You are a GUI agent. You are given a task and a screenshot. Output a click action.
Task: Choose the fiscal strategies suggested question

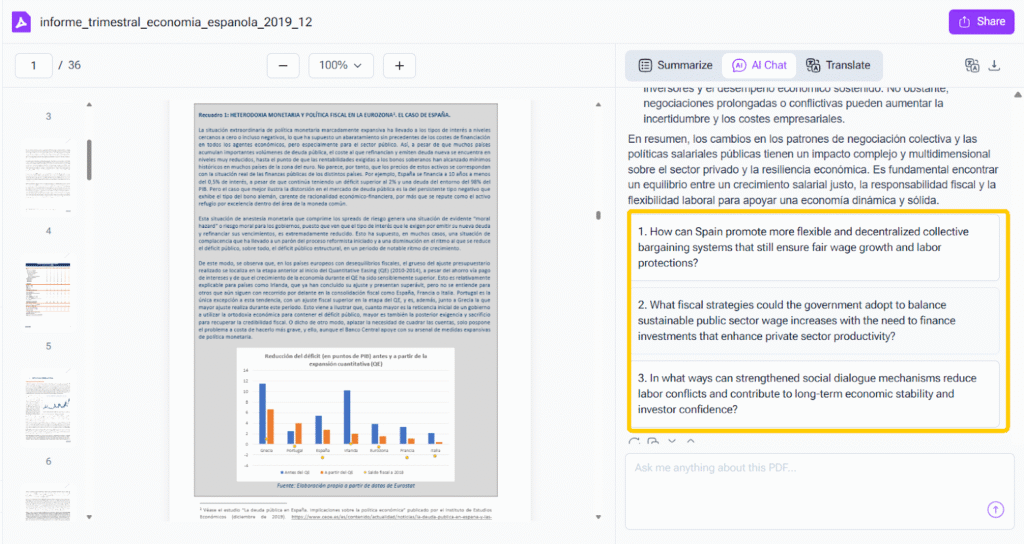[x=813, y=320]
